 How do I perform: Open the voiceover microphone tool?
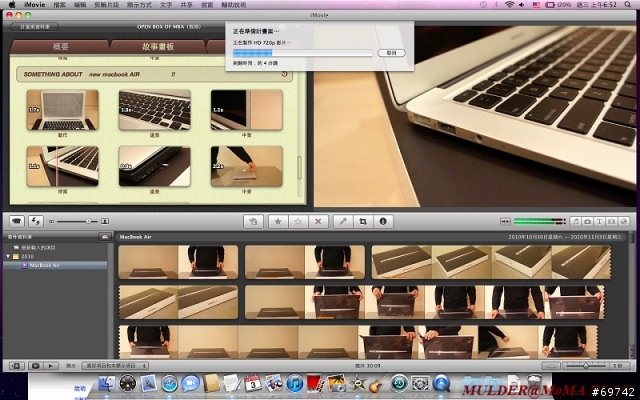[343, 221]
